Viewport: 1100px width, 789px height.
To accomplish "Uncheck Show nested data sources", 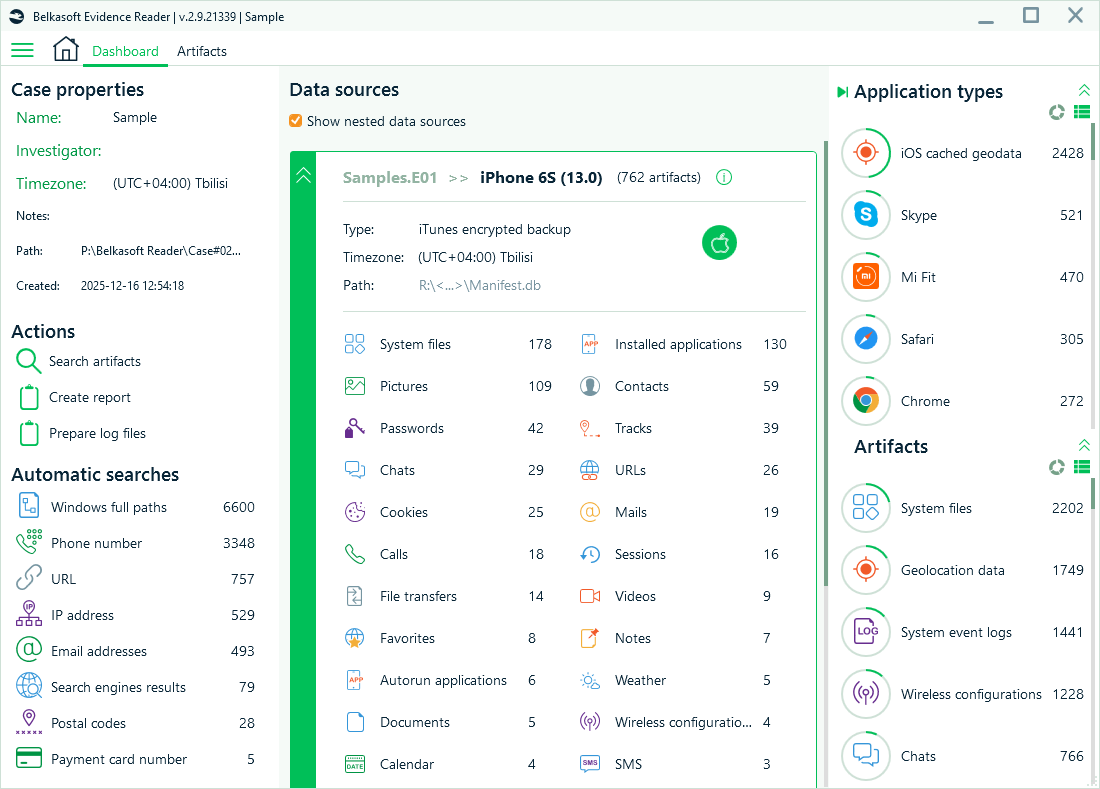I will [x=297, y=121].
